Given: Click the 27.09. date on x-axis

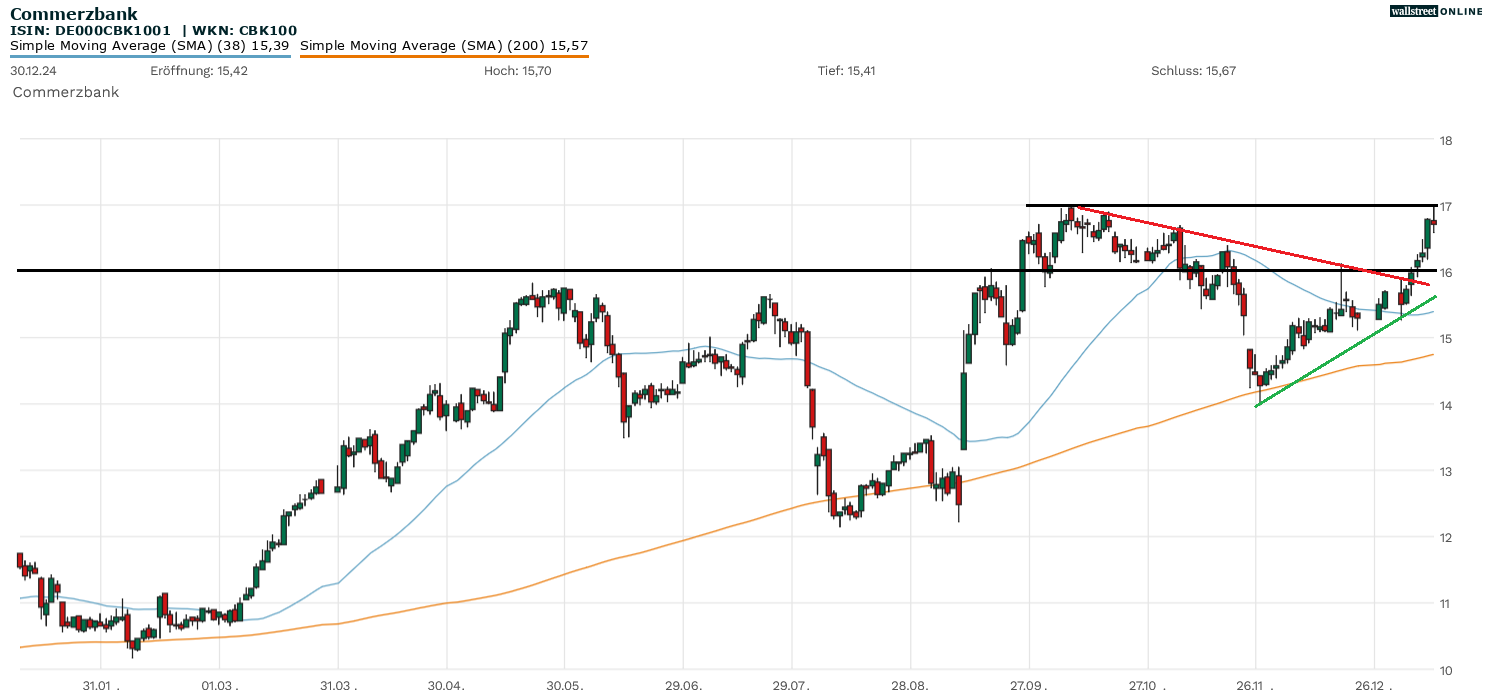Looking at the screenshot, I should tap(1029, 686).
